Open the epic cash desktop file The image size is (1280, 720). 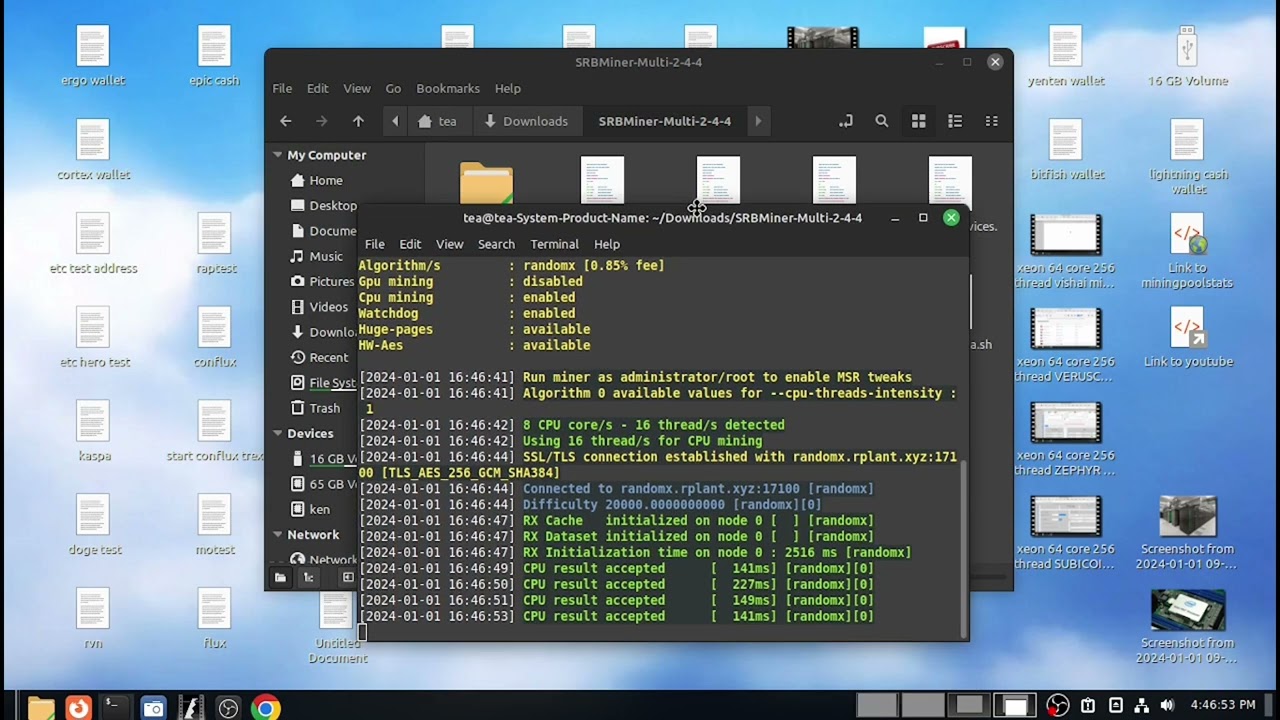214,56
